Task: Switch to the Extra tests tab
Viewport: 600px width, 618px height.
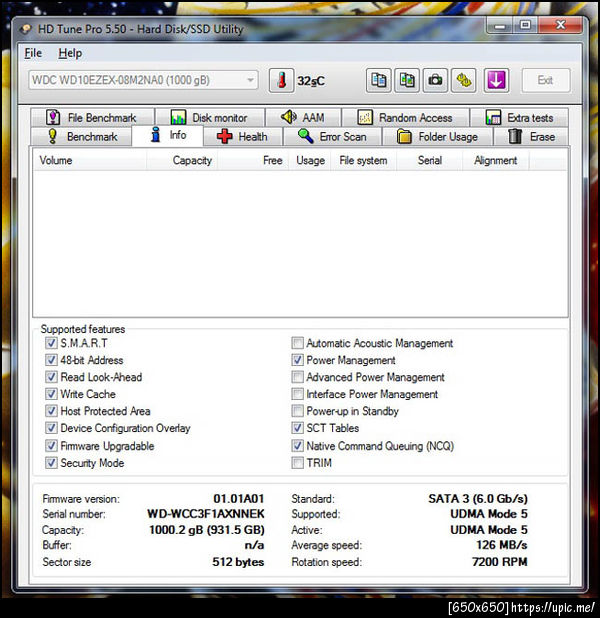Action: pyautogui.click(x=519, y=117)
